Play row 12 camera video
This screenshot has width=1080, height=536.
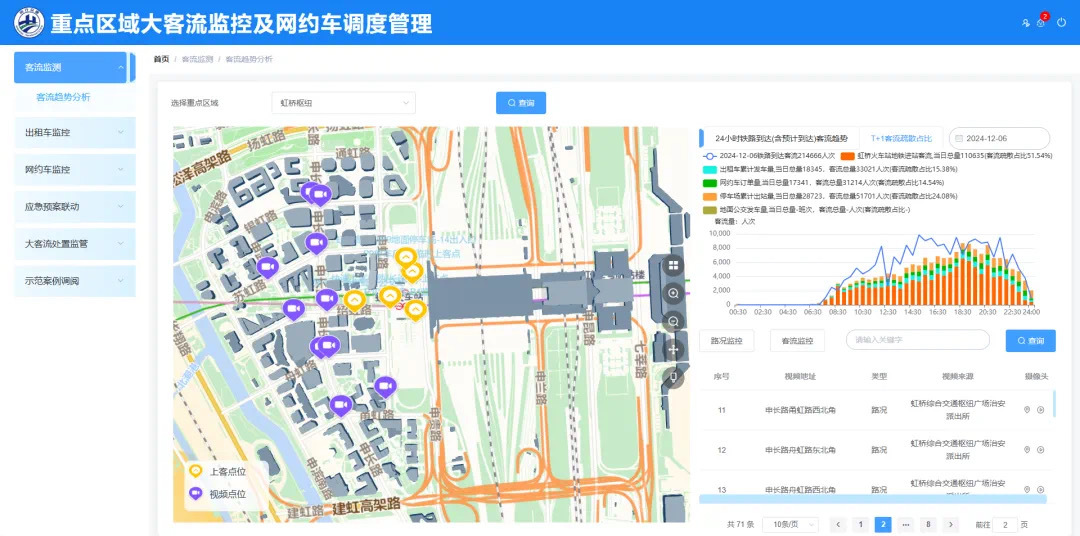(1040, 450)
